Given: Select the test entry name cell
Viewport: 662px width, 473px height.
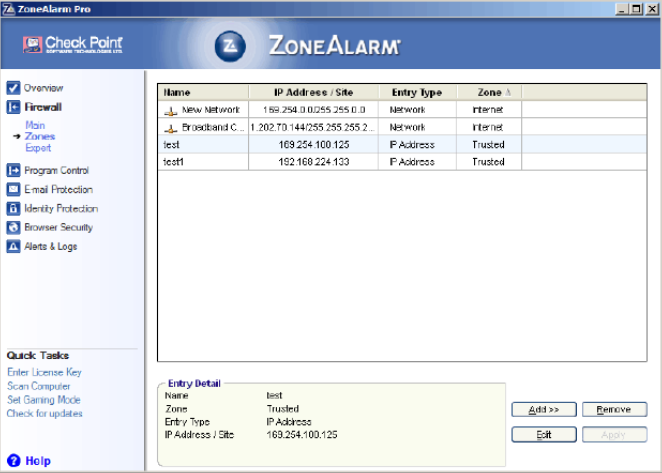Looking at the screenshot, I should (203, 145).
